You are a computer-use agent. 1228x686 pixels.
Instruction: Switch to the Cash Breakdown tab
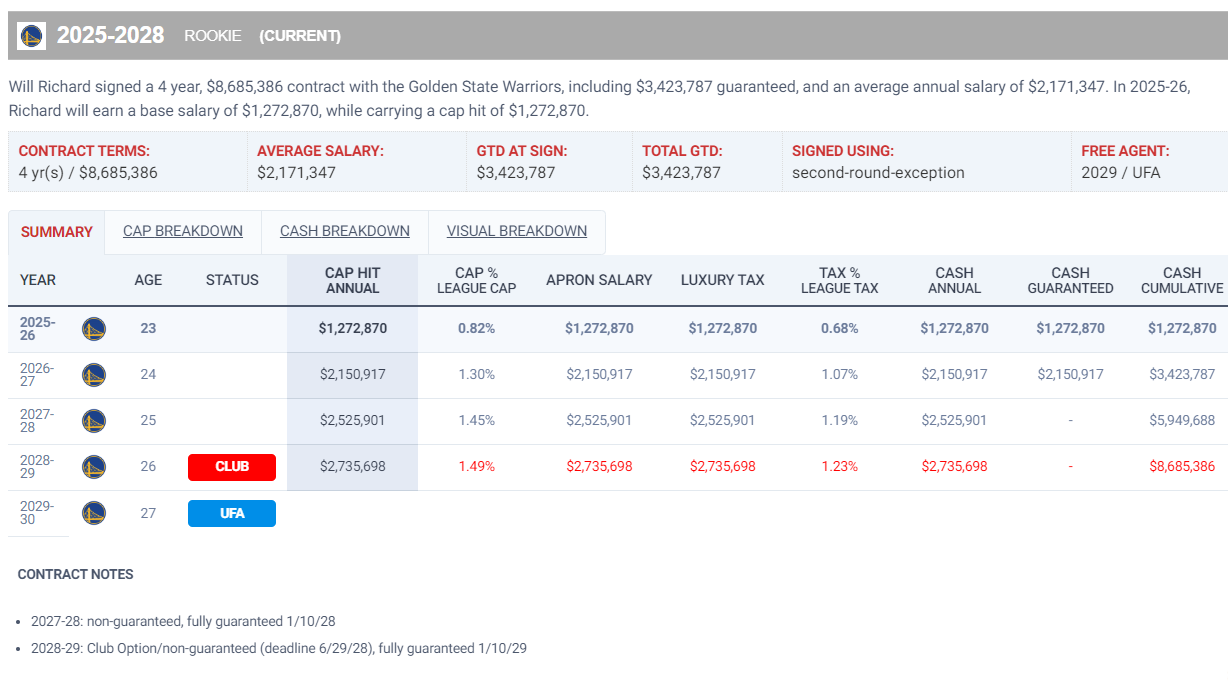pyautogui.click(x=345, y=231)
